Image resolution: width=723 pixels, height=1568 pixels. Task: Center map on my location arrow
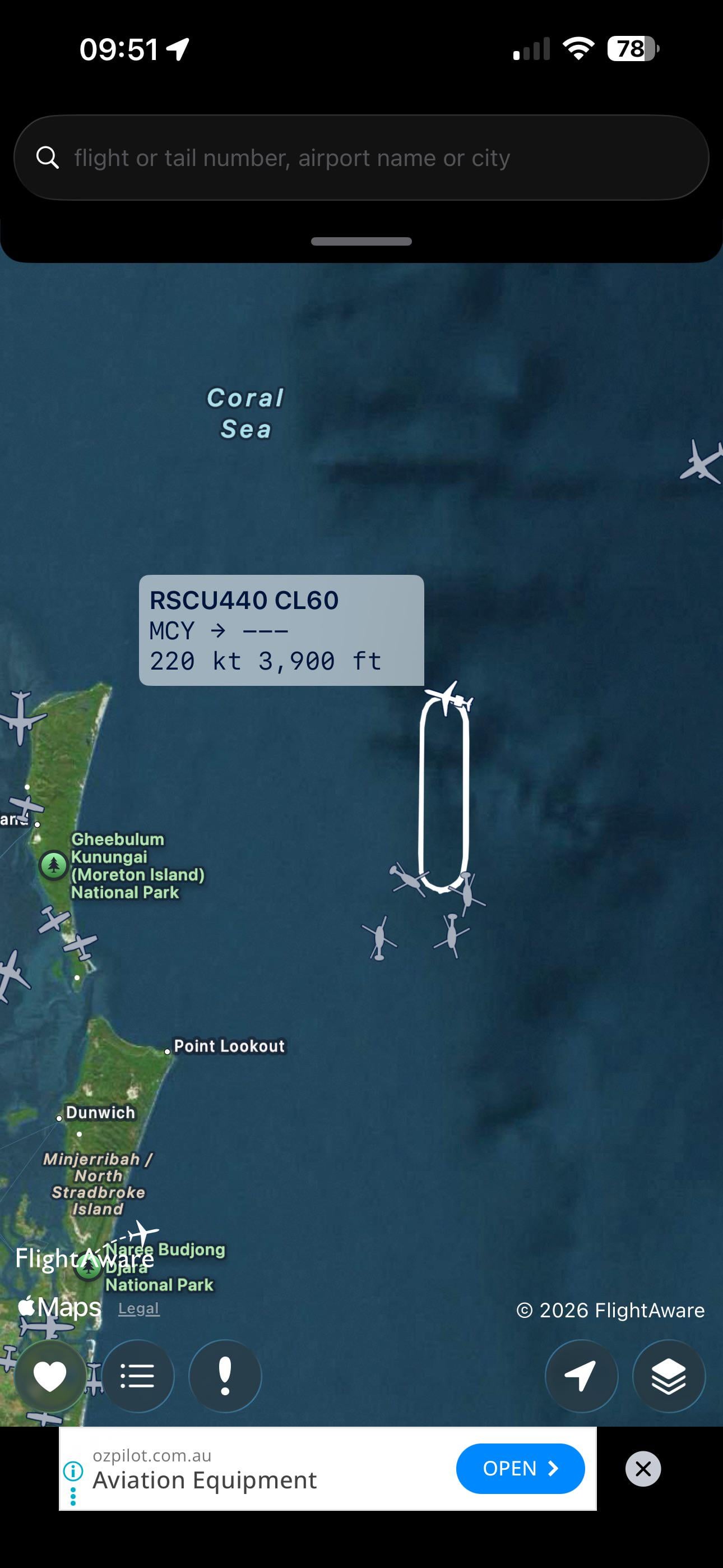point(581,1376)
